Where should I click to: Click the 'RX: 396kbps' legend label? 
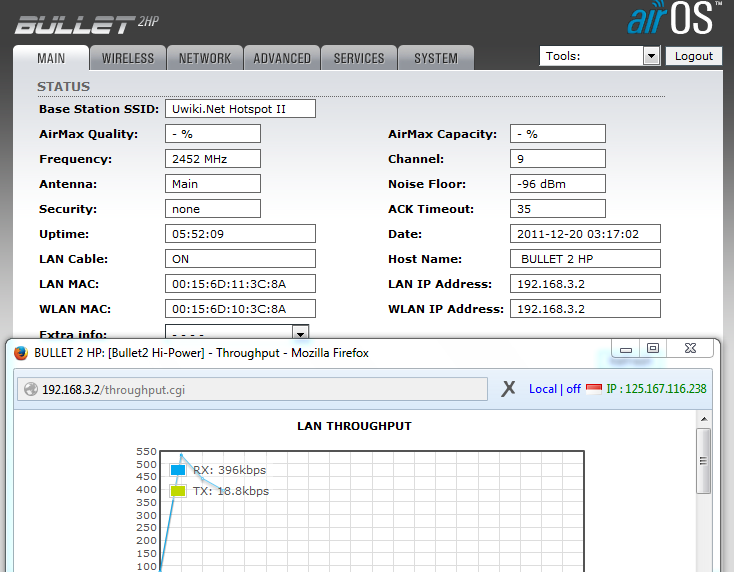[x=229, y=470]
